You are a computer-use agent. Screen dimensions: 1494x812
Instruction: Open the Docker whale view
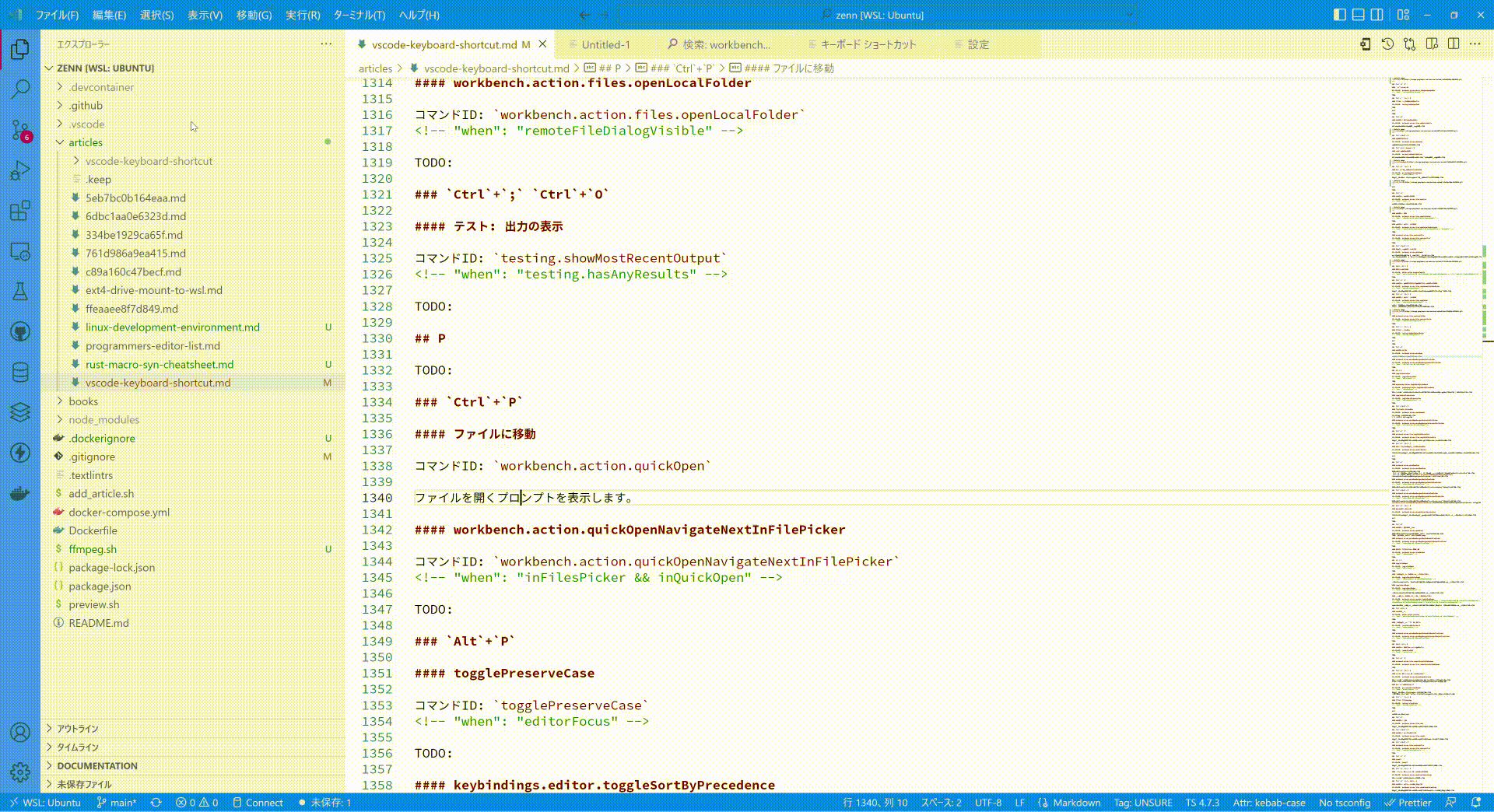tap(20, 493)
